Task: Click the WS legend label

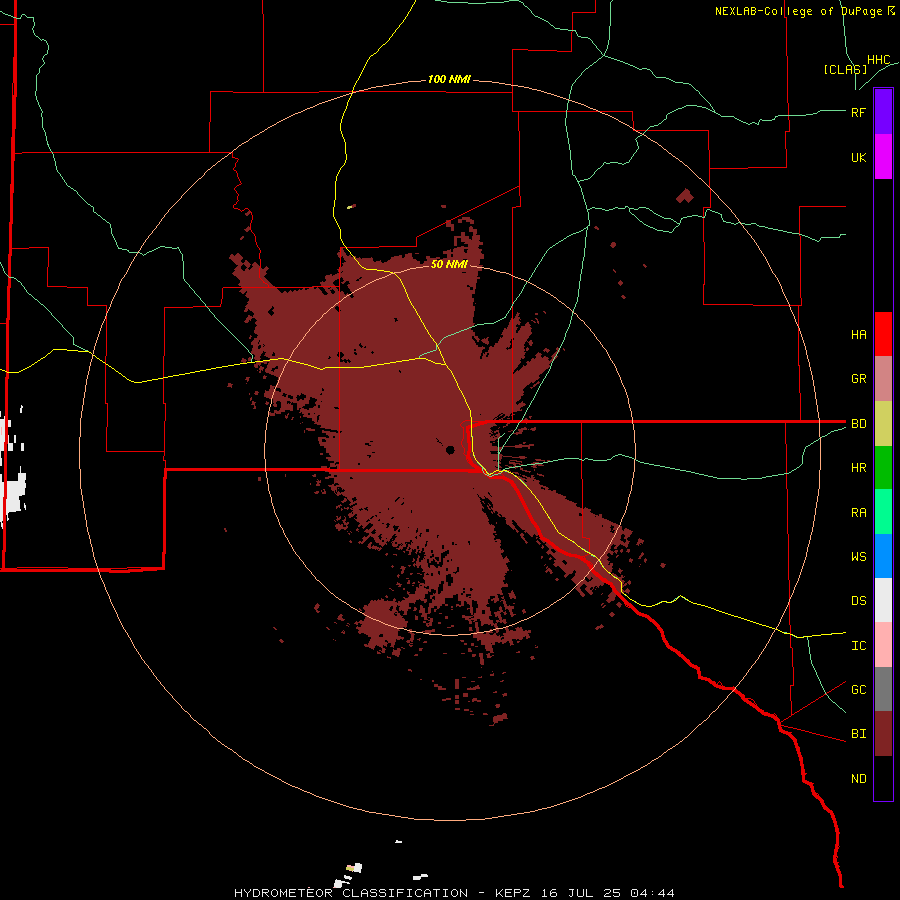Action: coord(858,557)
